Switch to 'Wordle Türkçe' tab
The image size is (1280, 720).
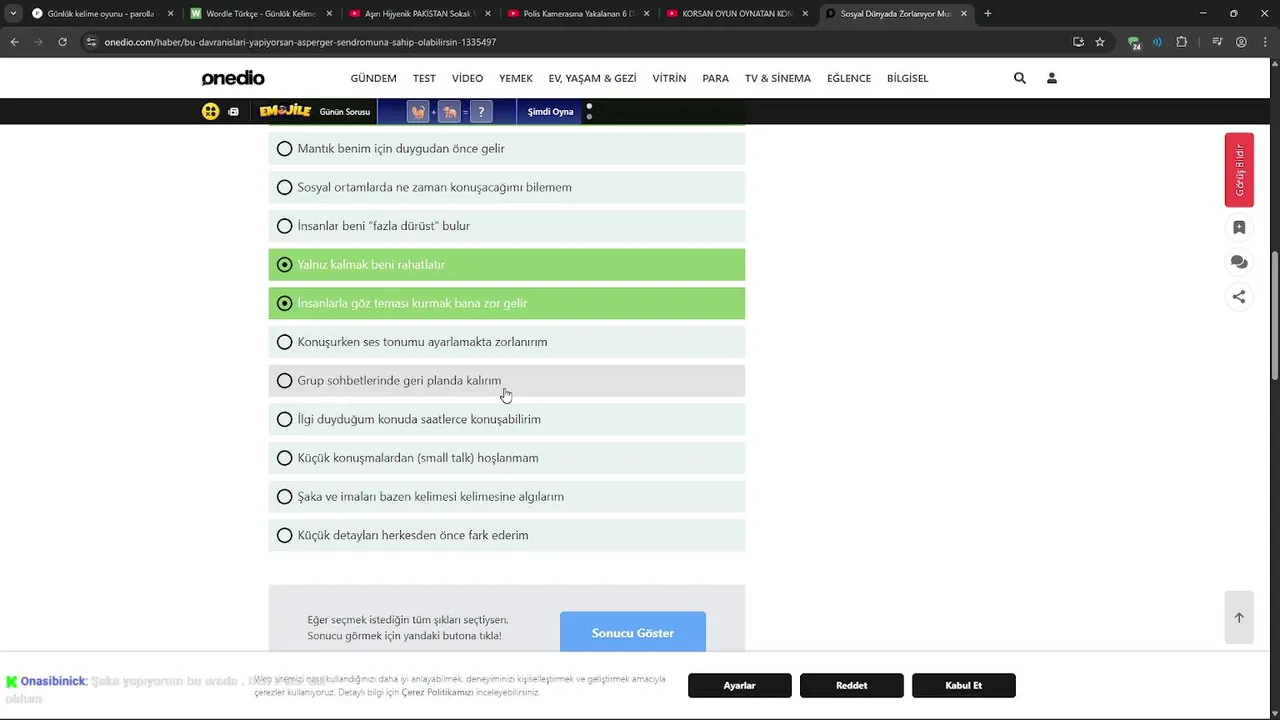point(260,14)
